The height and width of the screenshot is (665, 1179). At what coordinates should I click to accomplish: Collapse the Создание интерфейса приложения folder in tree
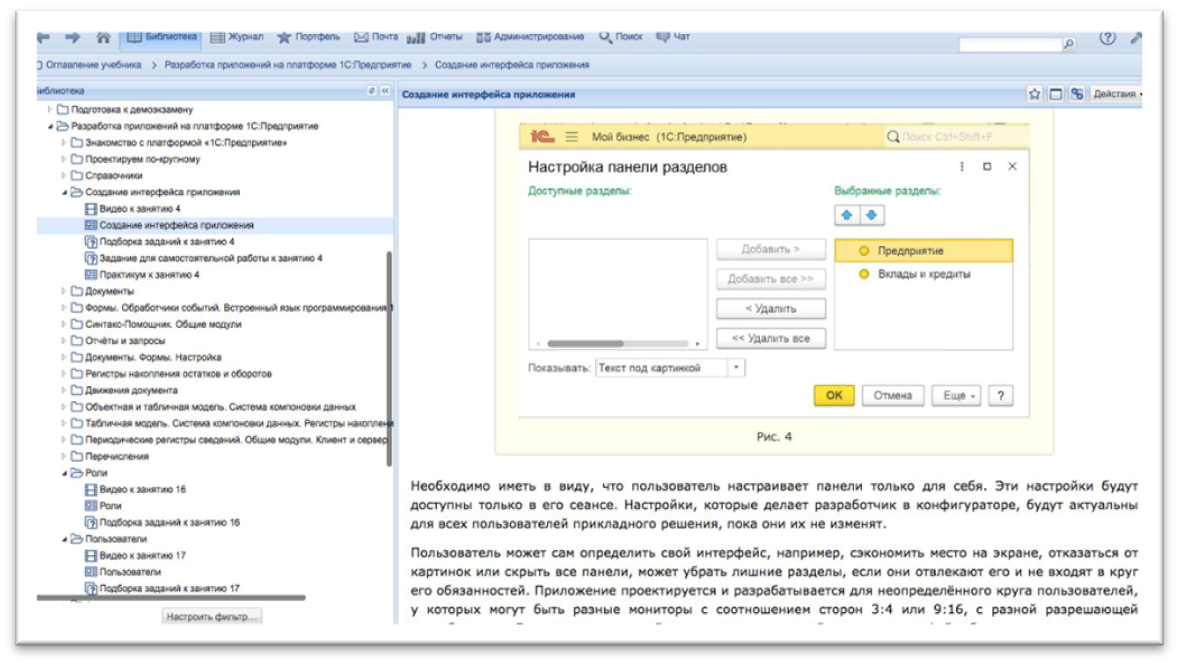[65, 192]
